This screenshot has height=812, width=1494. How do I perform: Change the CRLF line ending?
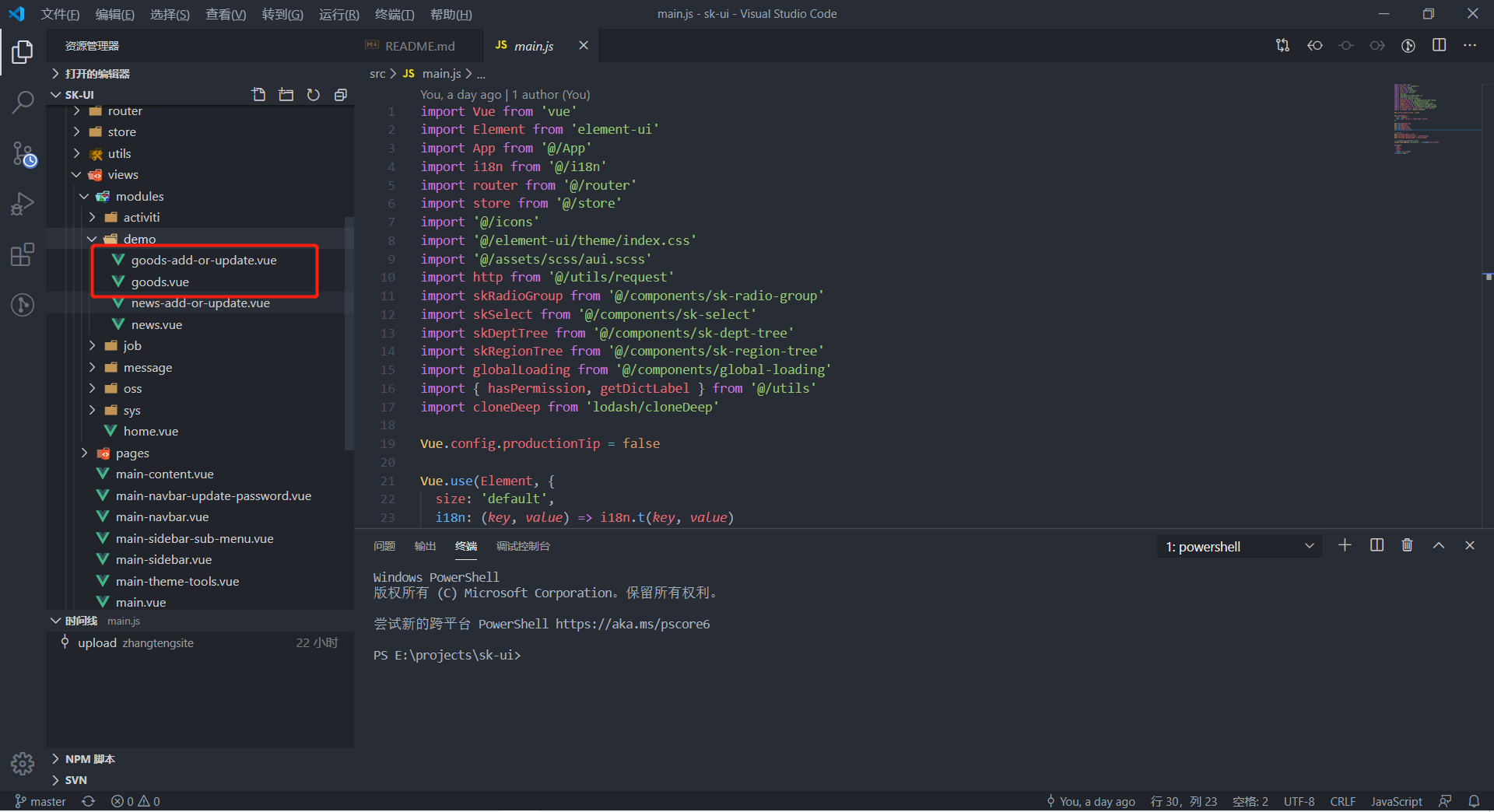[1342, 801]
